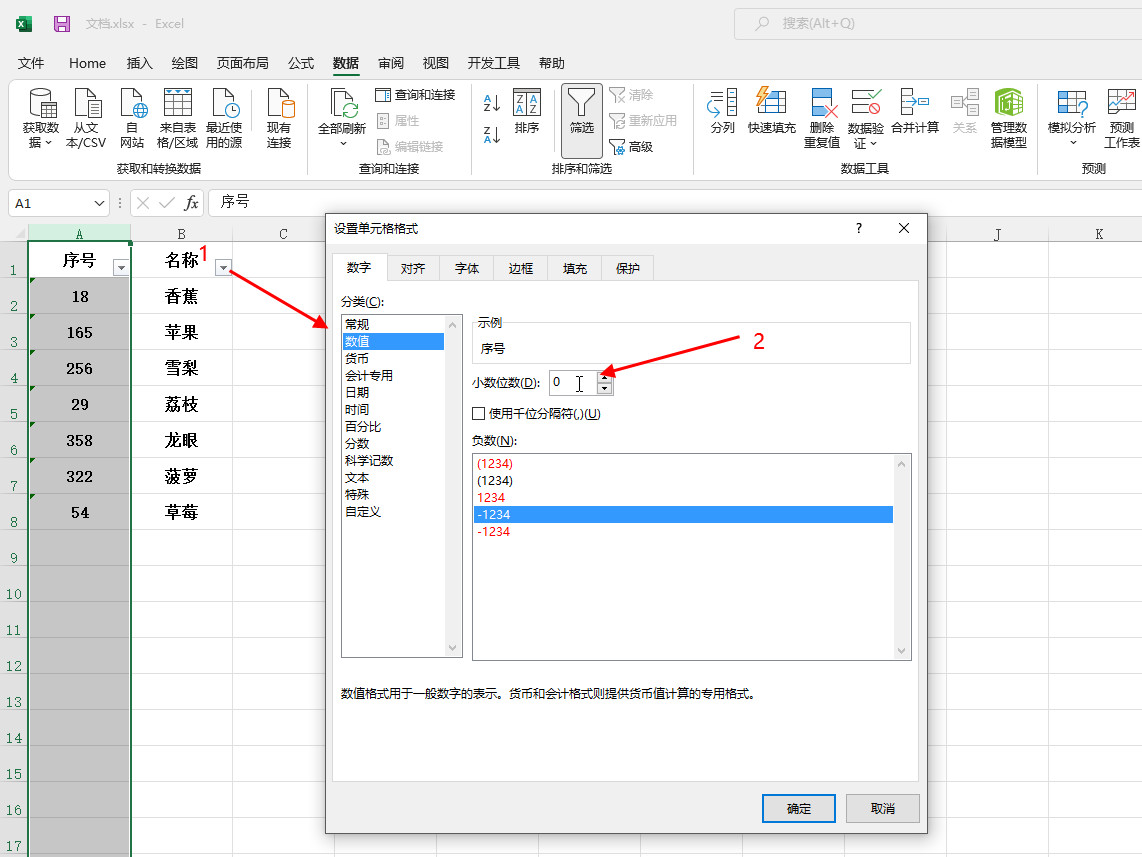Open filter dropdown on 名称 header
The width and height of the screenshot is (1142, 857).
[224, 268]
